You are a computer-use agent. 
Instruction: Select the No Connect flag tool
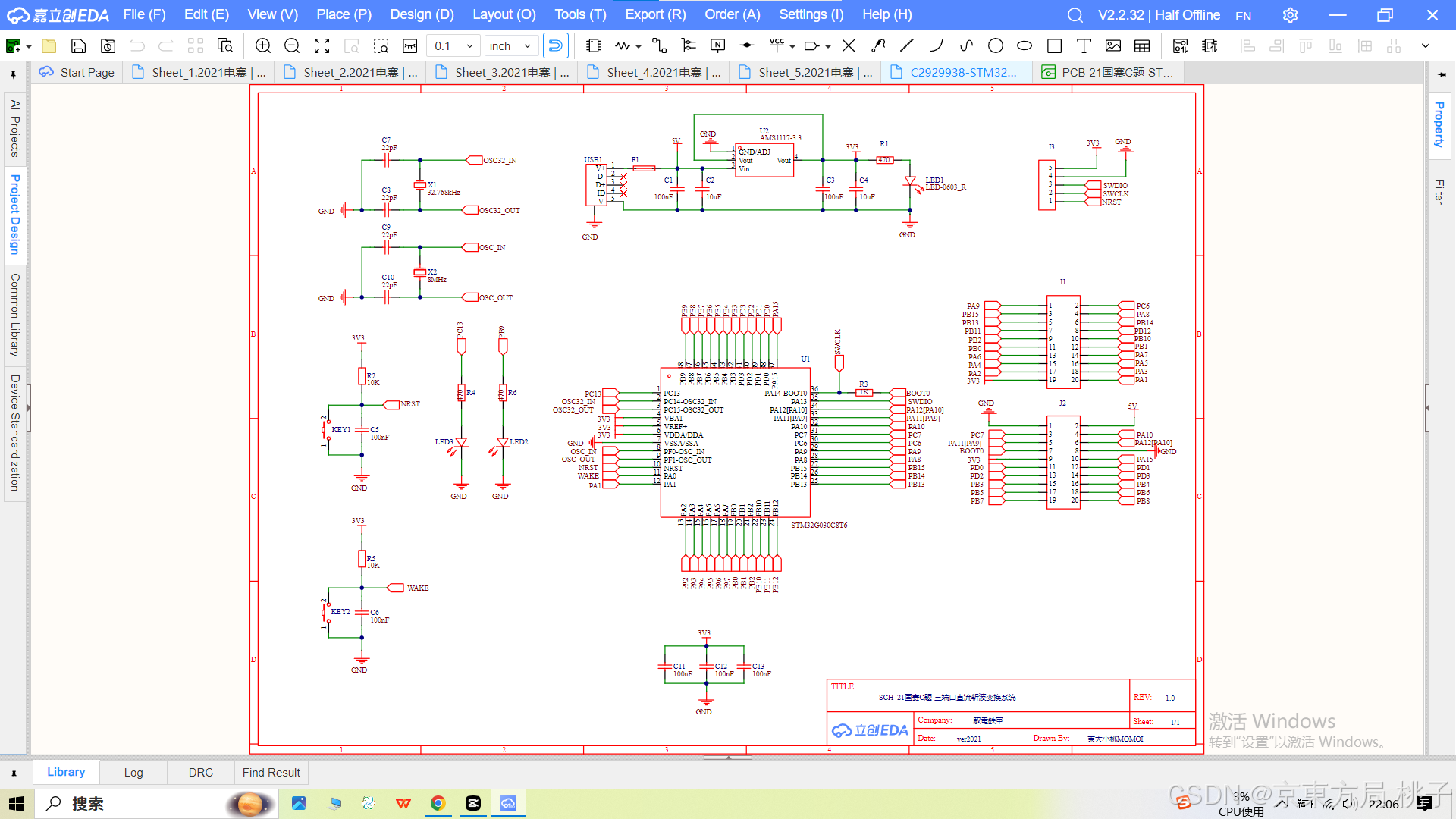[x=849, y=46]
